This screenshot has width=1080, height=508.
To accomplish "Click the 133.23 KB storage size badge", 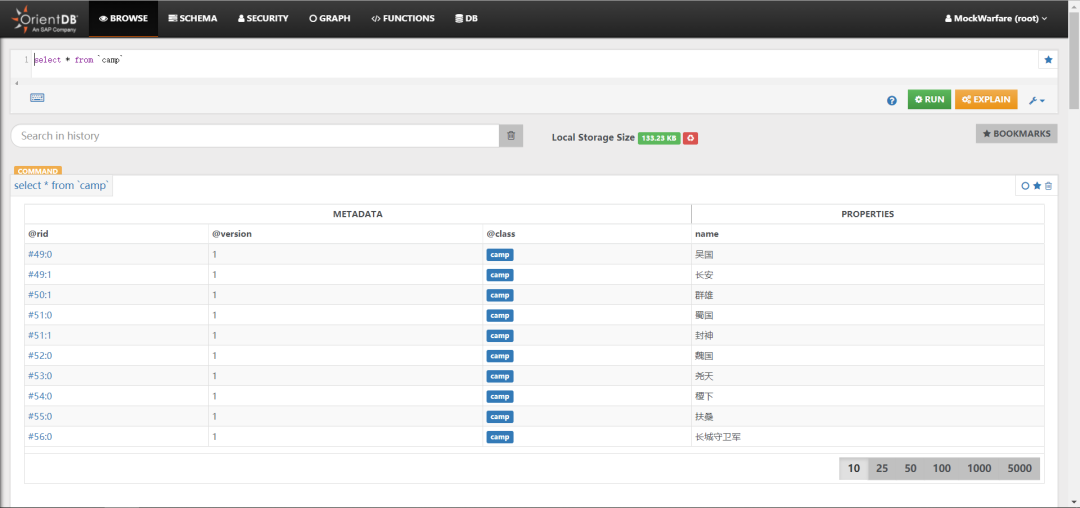I will (659, 138).
